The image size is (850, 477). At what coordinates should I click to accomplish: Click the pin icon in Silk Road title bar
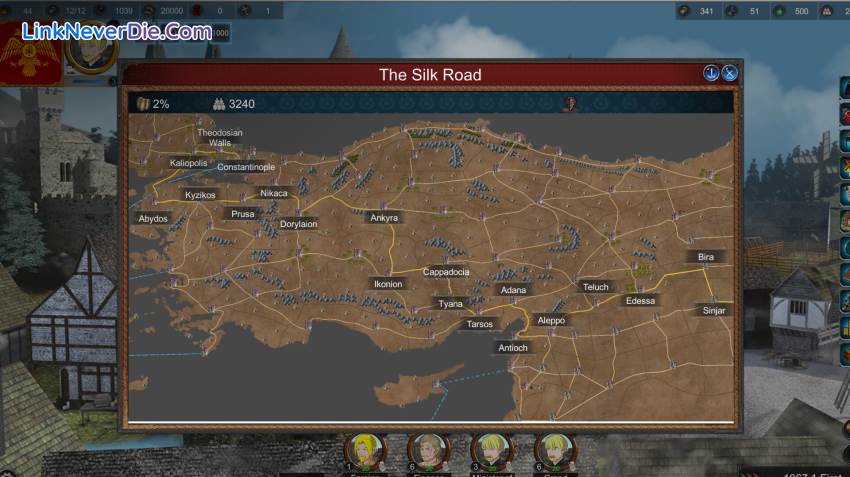[x=712, y=73]
